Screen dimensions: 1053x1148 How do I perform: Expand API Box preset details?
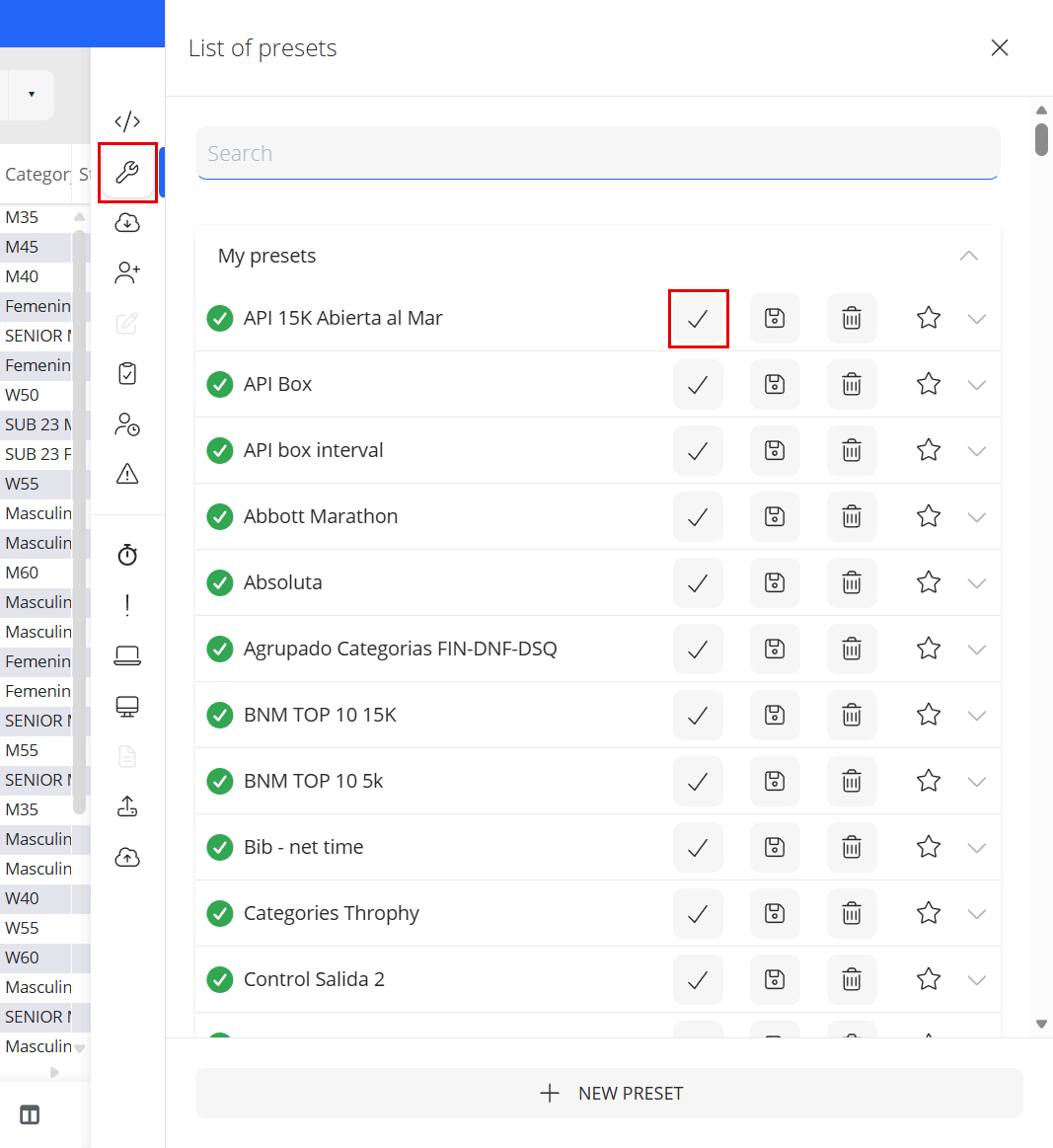pyautogui.click(x=977, y=385)
